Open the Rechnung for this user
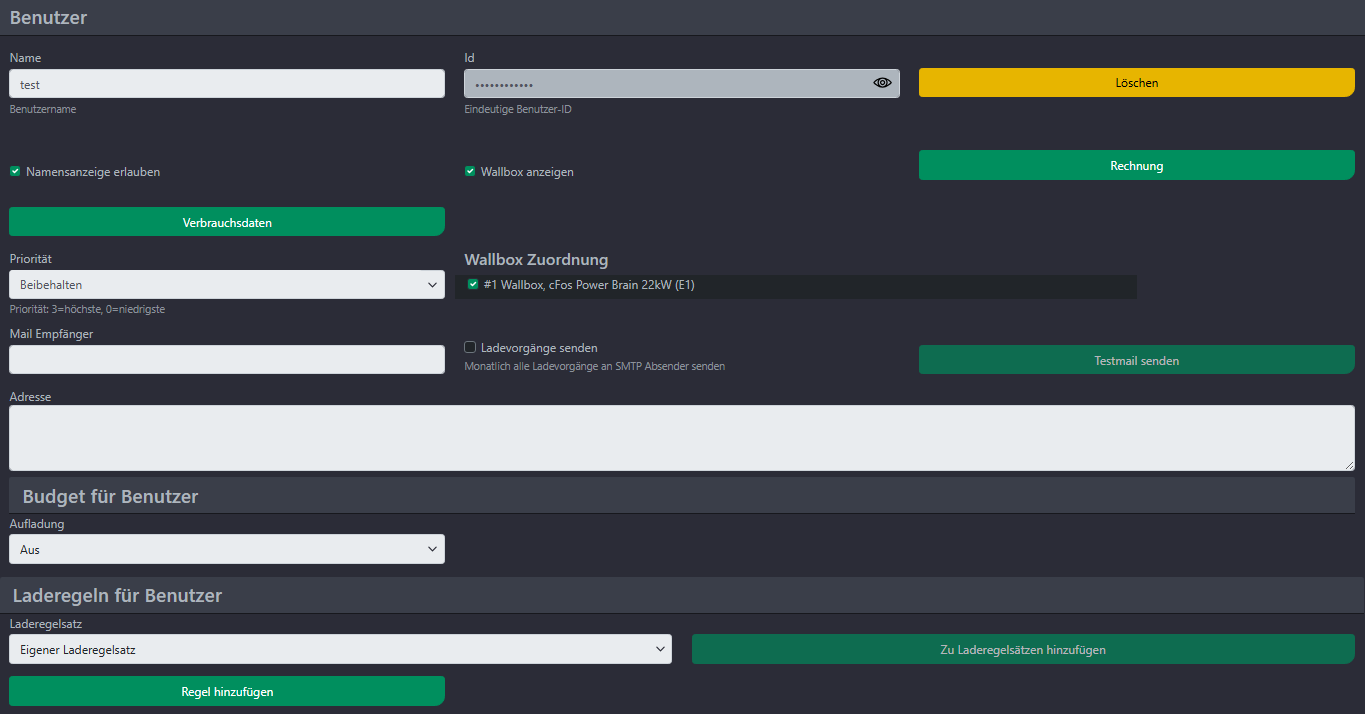Viewport: 1365px width, 714px height. 1136,165
